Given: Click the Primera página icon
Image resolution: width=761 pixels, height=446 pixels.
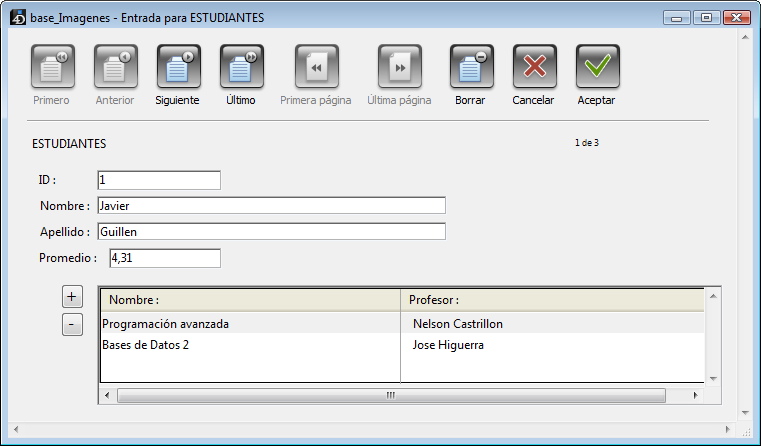Looking at the screenshot, I should [316, 68].
